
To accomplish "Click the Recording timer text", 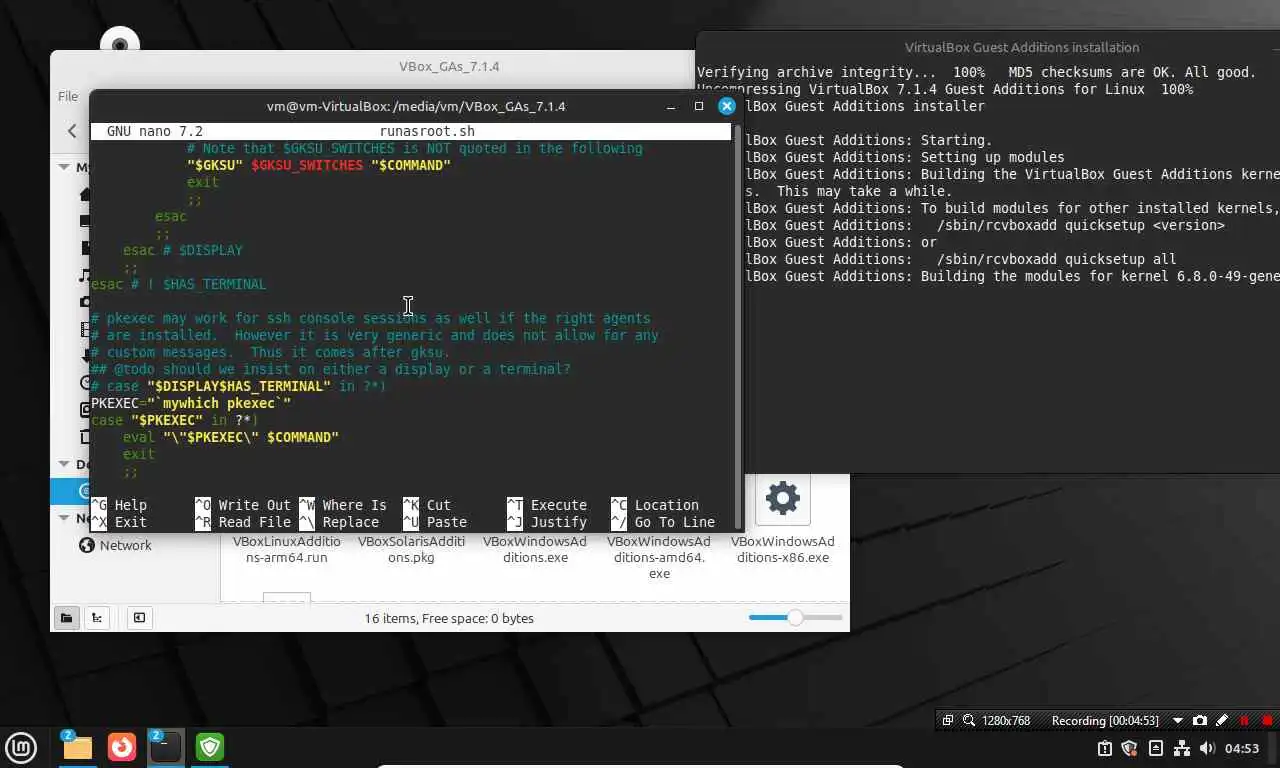I will (1105, 720).
